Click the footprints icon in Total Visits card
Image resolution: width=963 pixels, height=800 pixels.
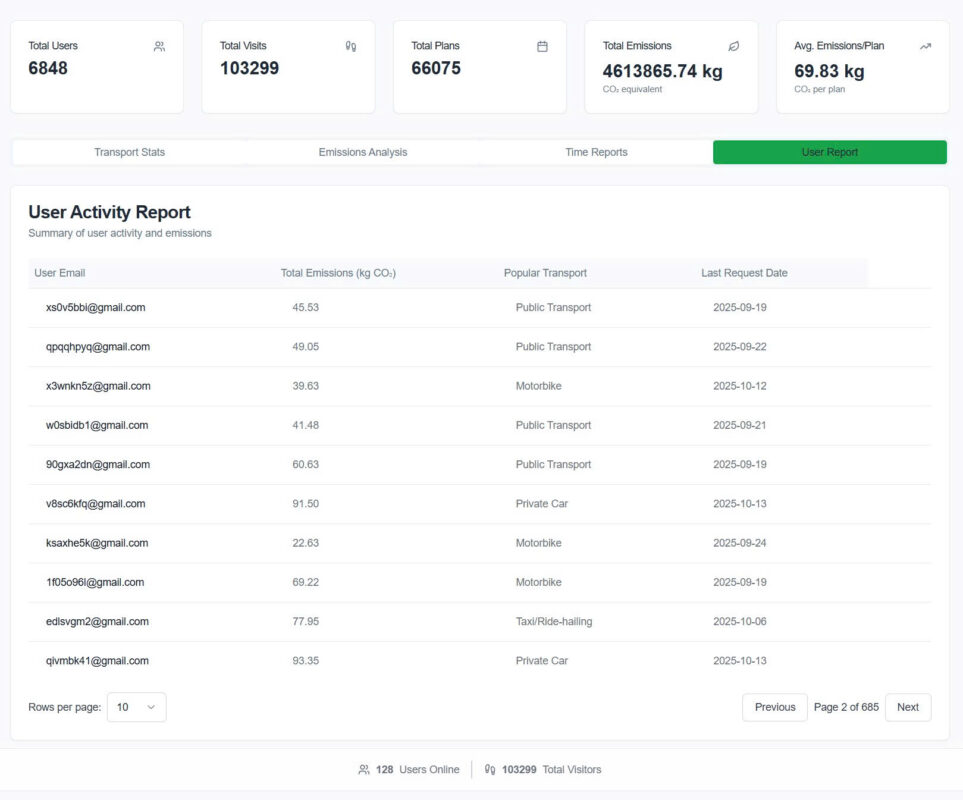click(x=351, y=46)
